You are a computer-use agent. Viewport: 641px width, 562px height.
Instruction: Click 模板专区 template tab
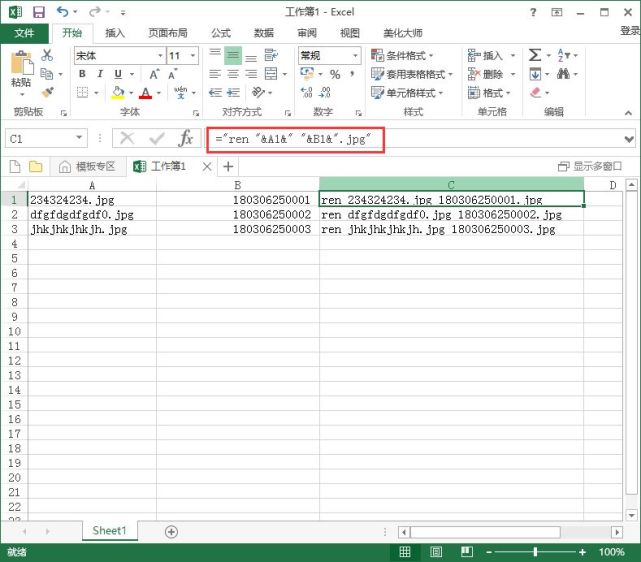pyautogui.click(x=87, y=167)
